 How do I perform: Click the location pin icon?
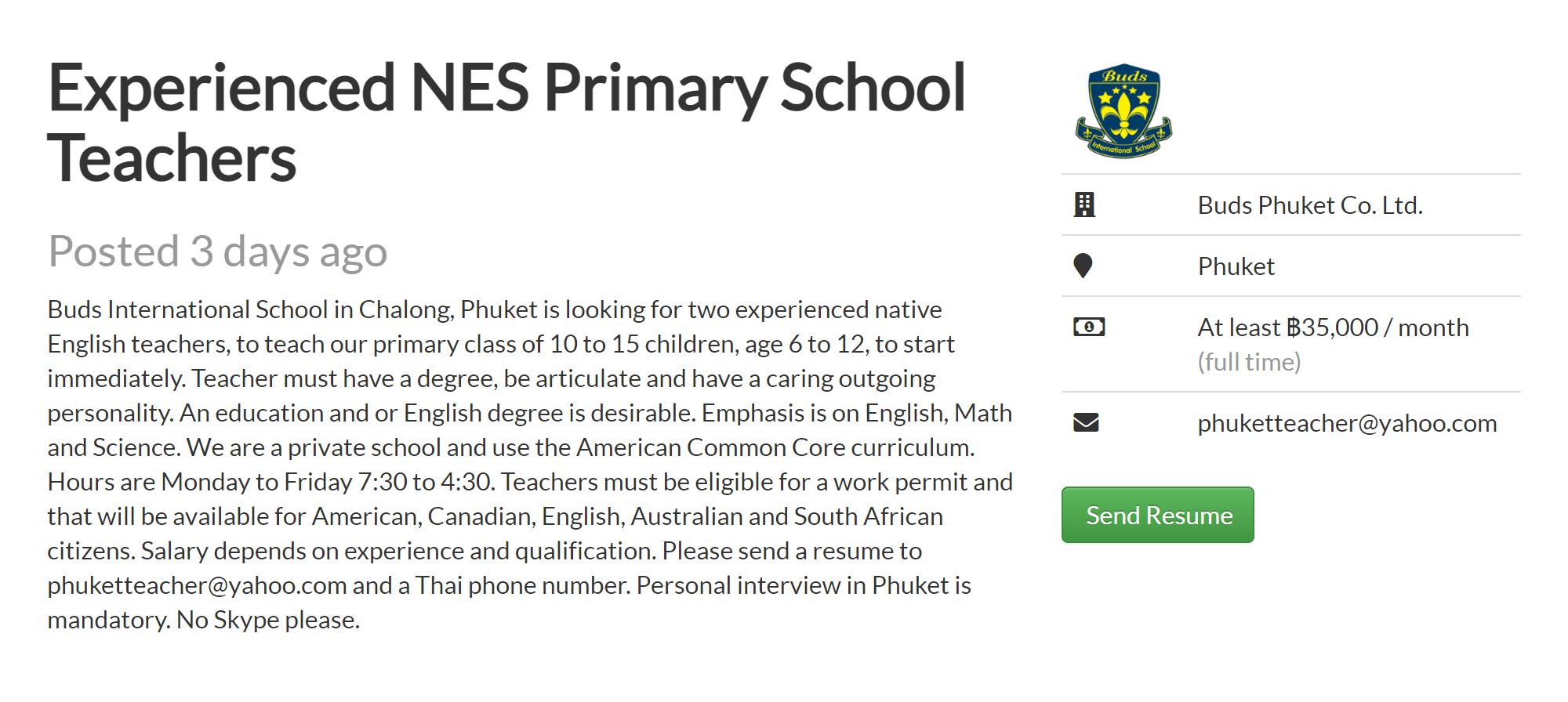1083,266
